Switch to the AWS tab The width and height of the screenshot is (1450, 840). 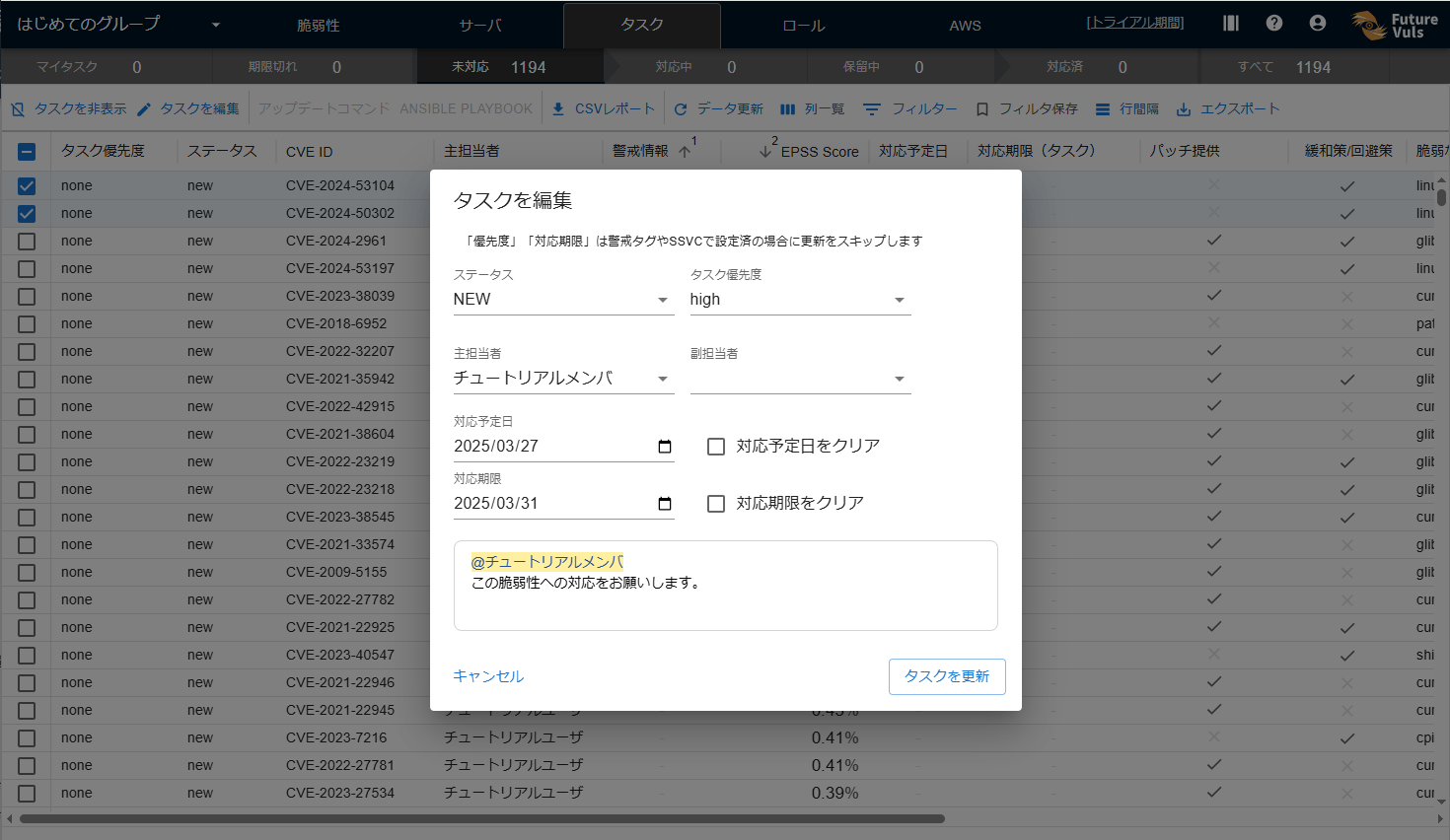[966, 26]
